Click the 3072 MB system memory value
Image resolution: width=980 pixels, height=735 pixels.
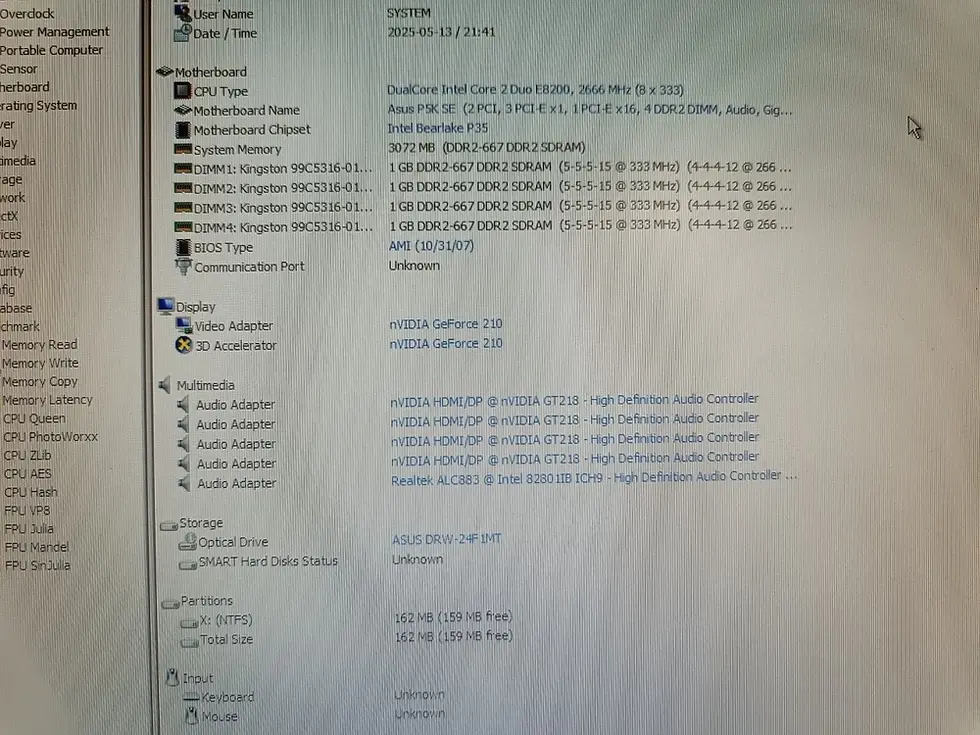point(487,148)
